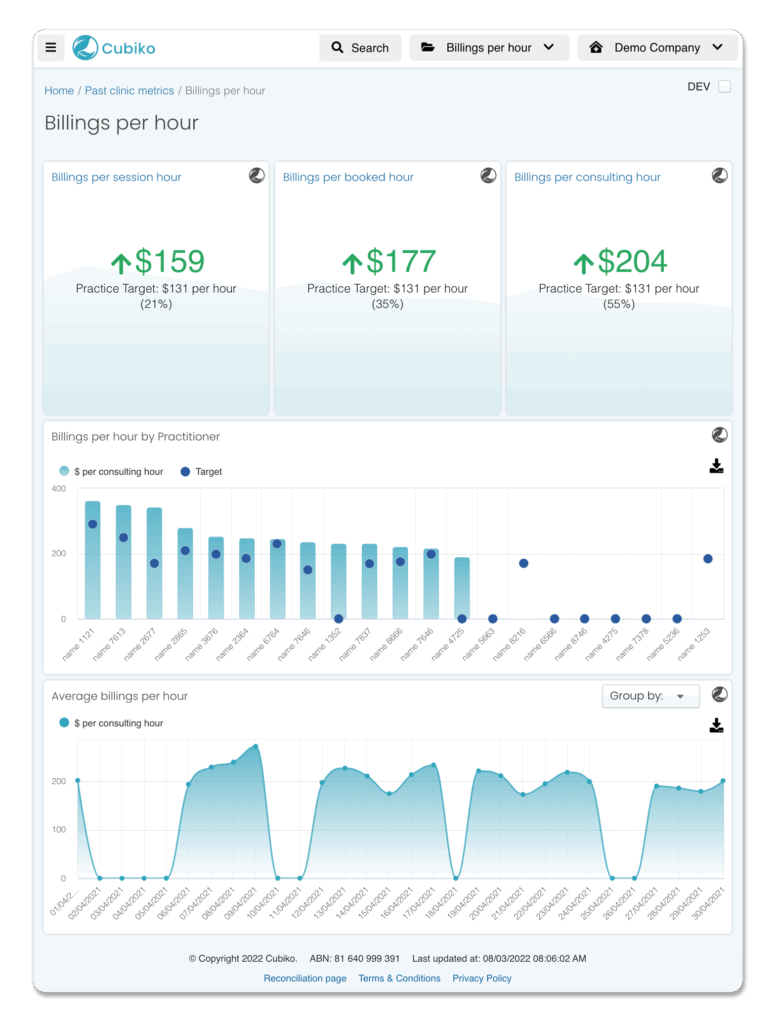The image size is (775, 1024).
Task: Click the Cubiko icon on Billings per session hour card
Action: tap(257, 176)
